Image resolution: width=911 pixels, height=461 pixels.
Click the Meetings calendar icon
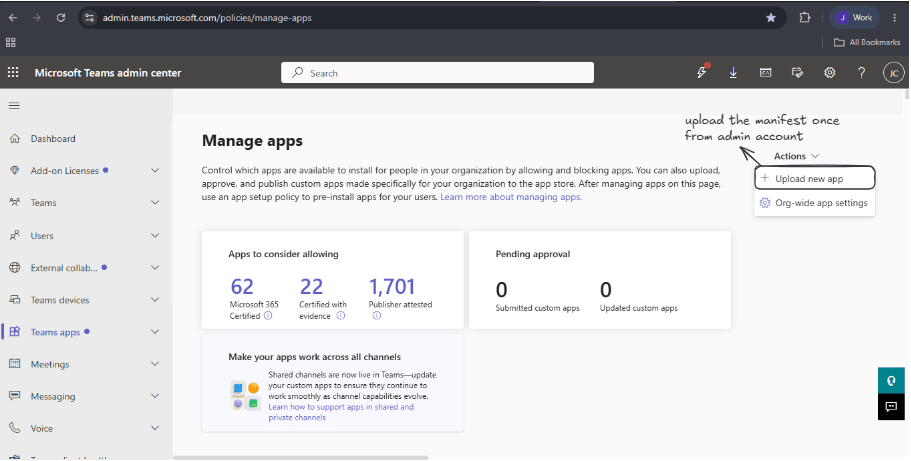15,364
